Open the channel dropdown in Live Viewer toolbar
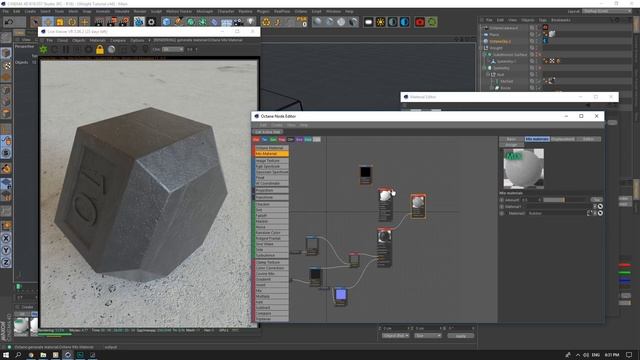The width and height of the screenshot is (640, 360). pos(173,49)
